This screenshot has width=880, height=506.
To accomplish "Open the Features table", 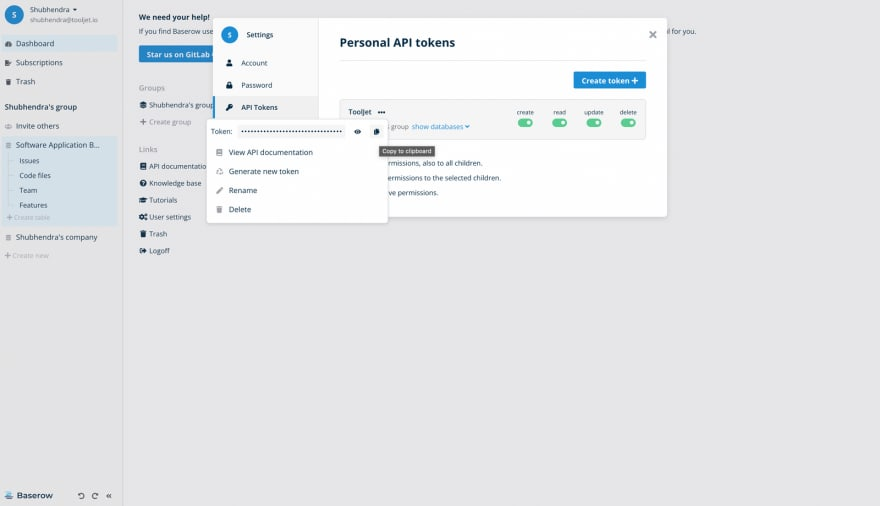I will click(33, 205).
